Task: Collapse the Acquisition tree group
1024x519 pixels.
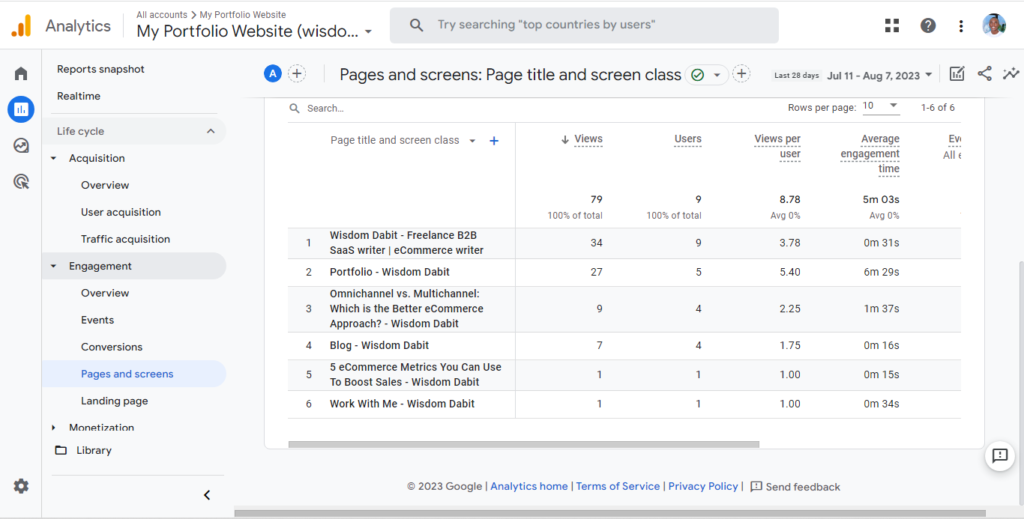Action: 54,158
